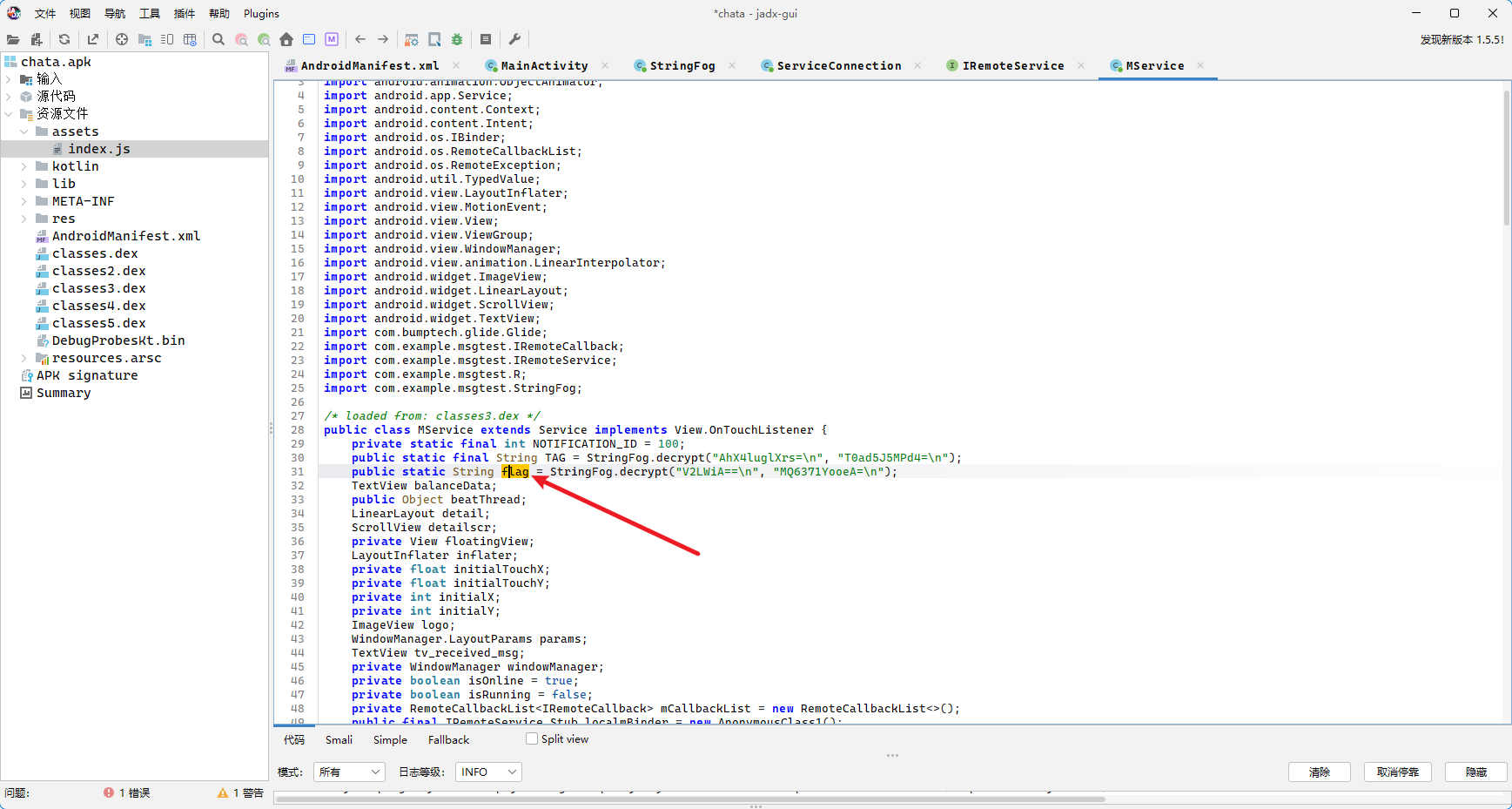Close the ServiceConnection tab
The image size is (1512, 809).
917,65
